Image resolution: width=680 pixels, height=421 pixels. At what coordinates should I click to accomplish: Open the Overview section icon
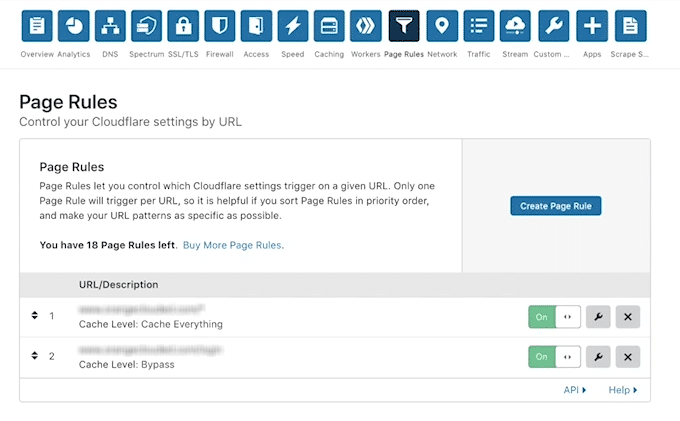(37, 26)
